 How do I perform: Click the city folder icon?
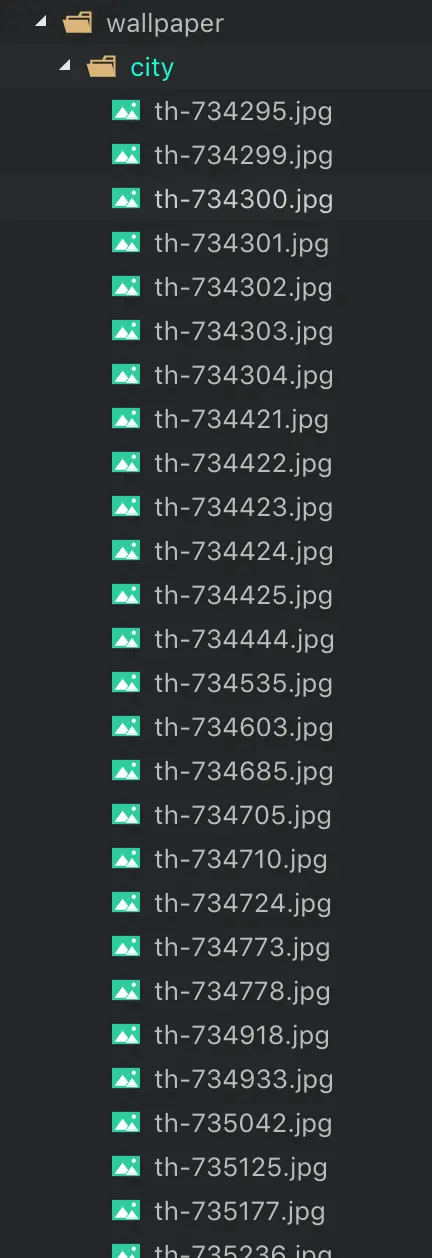(102, 67)
